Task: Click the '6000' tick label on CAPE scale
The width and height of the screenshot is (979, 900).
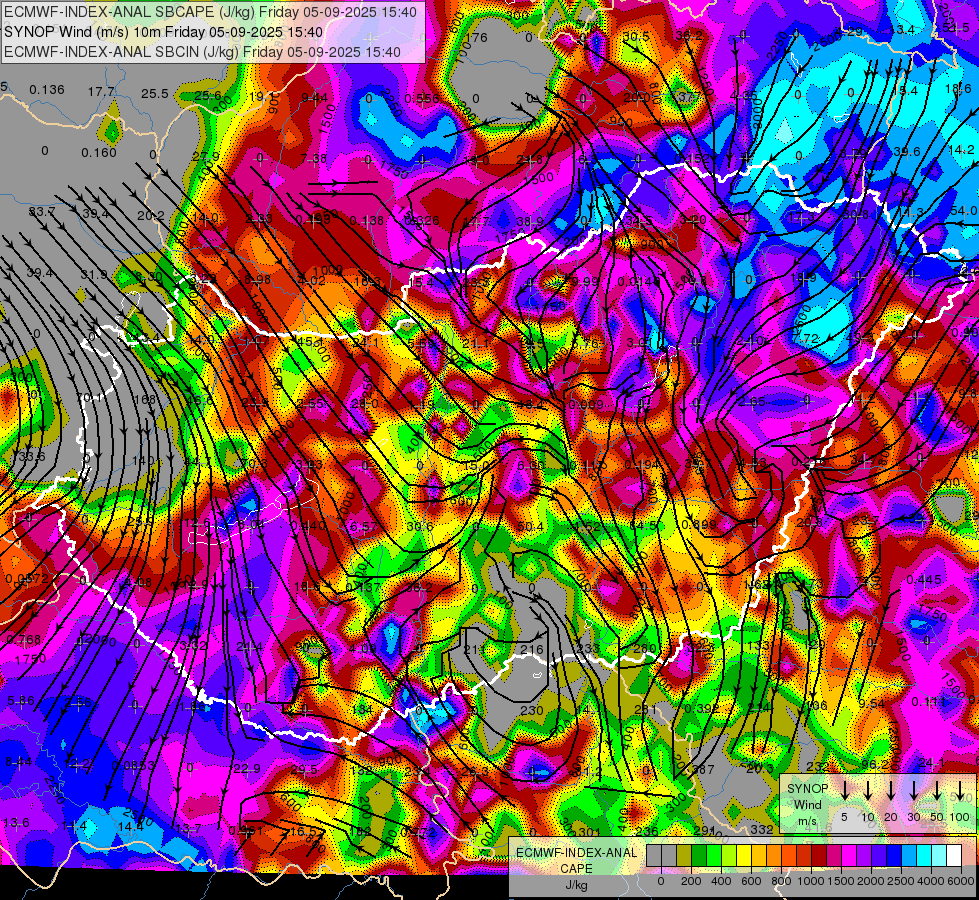Action: pyautogui.click(x=961, y=881)
